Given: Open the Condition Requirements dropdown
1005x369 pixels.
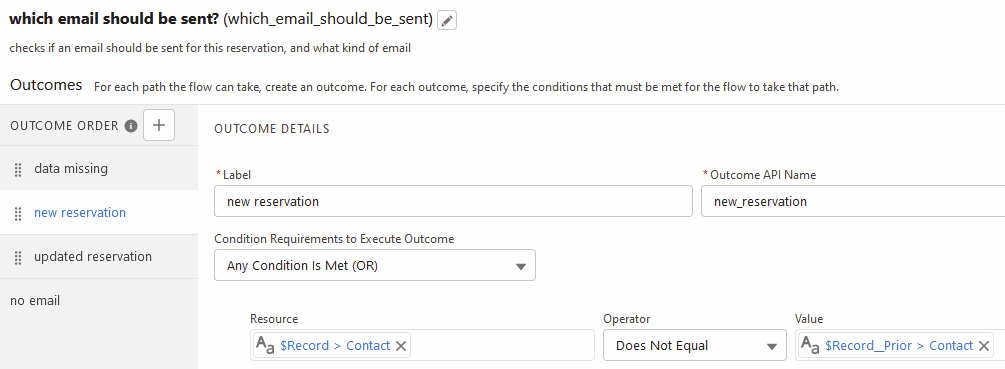Looking at the screenshot, I should [375, 265].
